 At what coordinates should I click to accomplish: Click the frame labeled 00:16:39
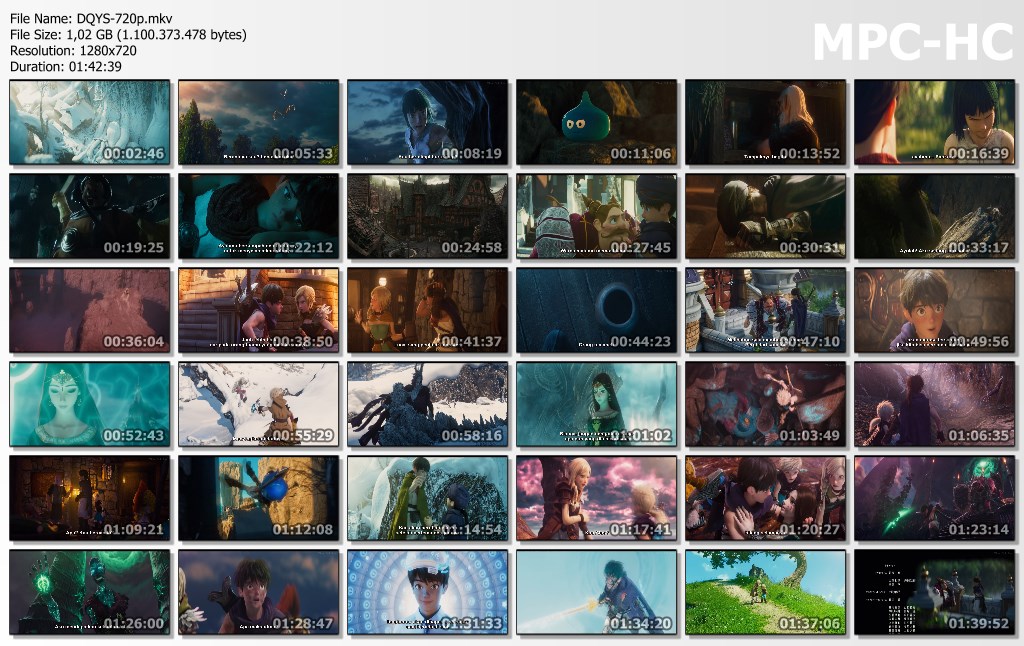[x=935, y=122]
